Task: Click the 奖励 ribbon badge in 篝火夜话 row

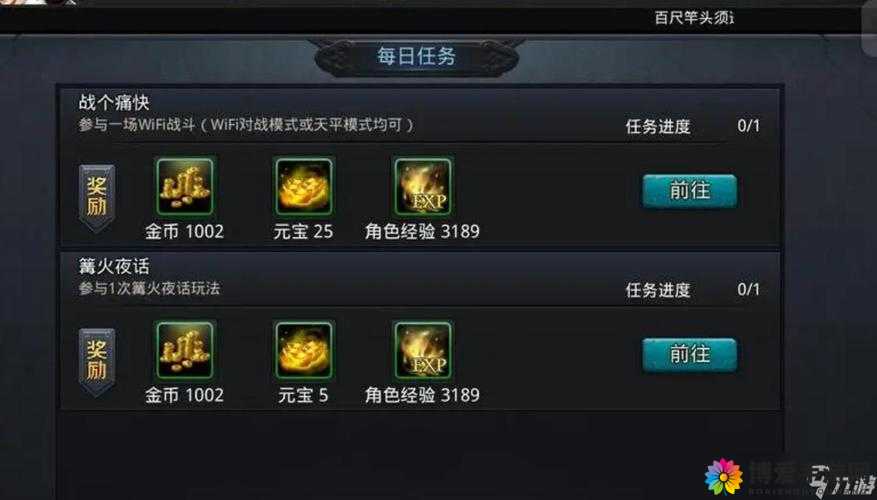Action: click(x=97, y=362)
